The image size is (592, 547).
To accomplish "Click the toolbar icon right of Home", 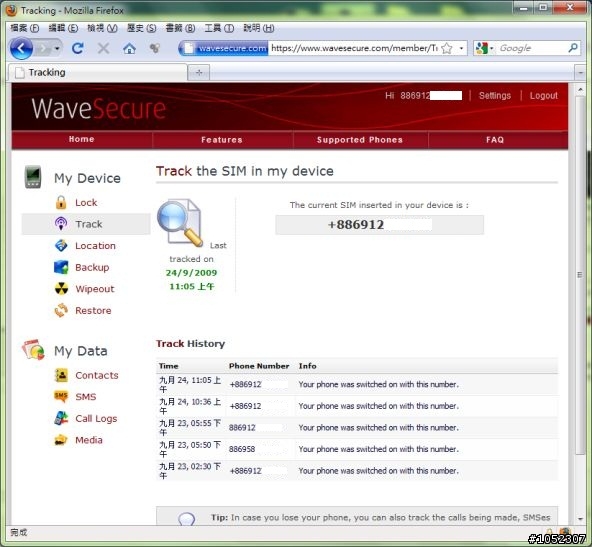I will click(x=154, y=48).
